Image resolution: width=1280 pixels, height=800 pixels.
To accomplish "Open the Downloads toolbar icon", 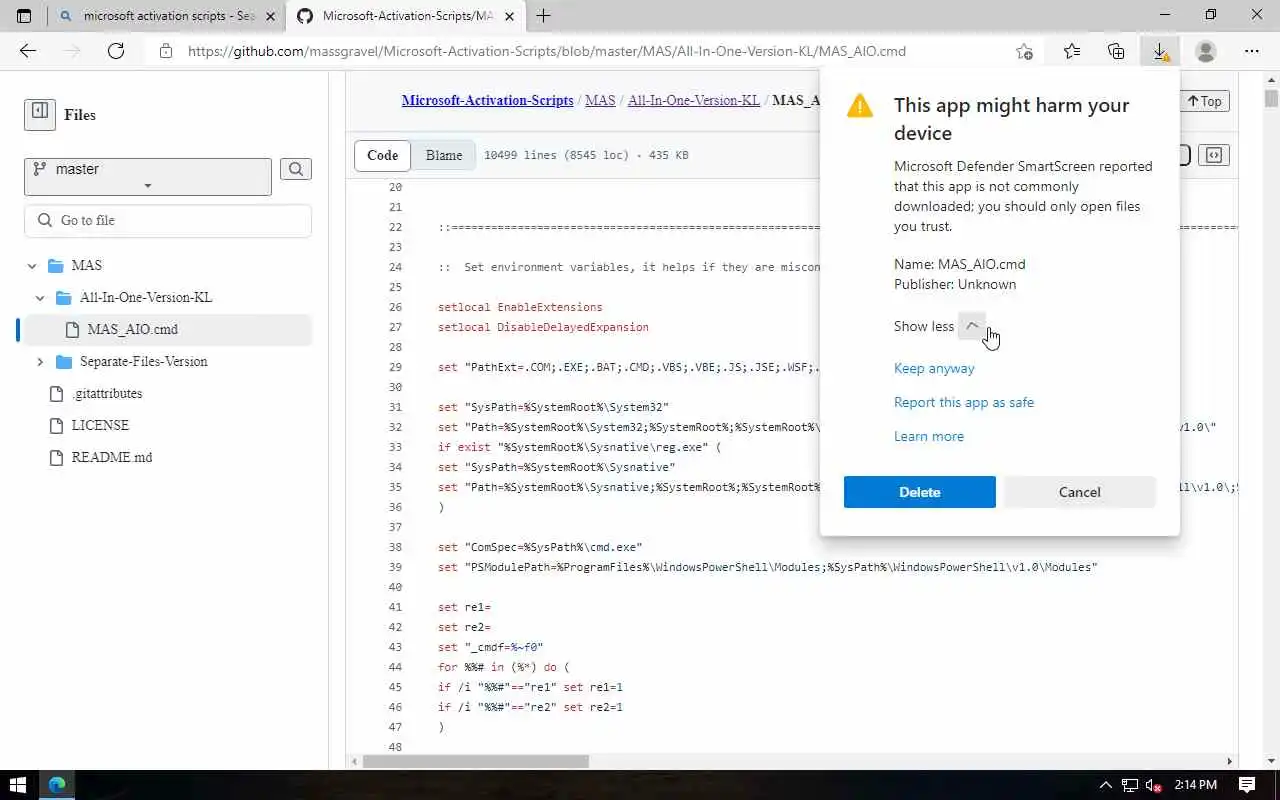I will (x=1160, y=51).
